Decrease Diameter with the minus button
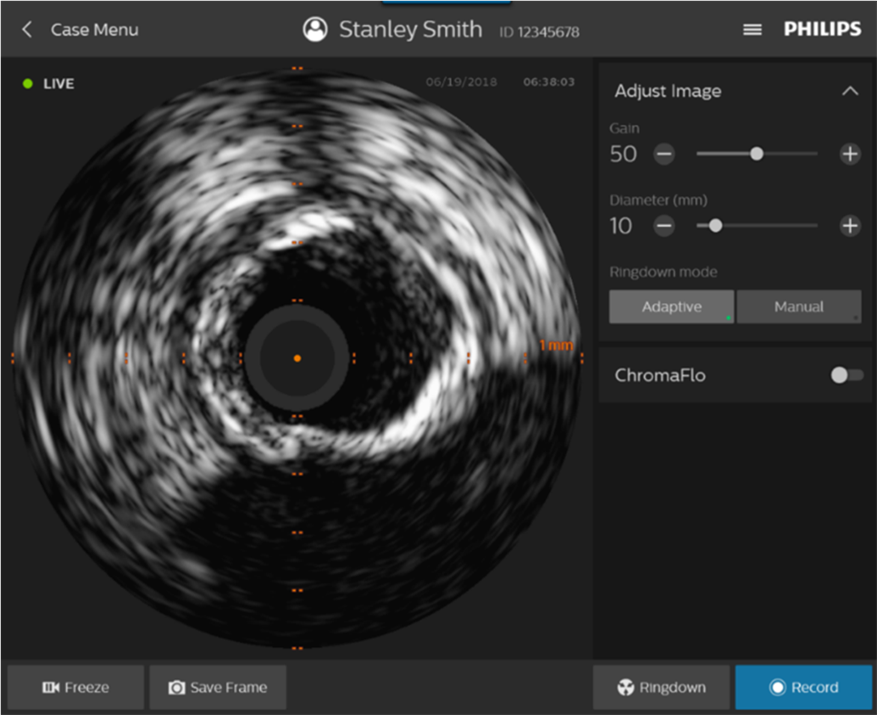Viewport: 877px width, 715px height. [x=664, y=226]
